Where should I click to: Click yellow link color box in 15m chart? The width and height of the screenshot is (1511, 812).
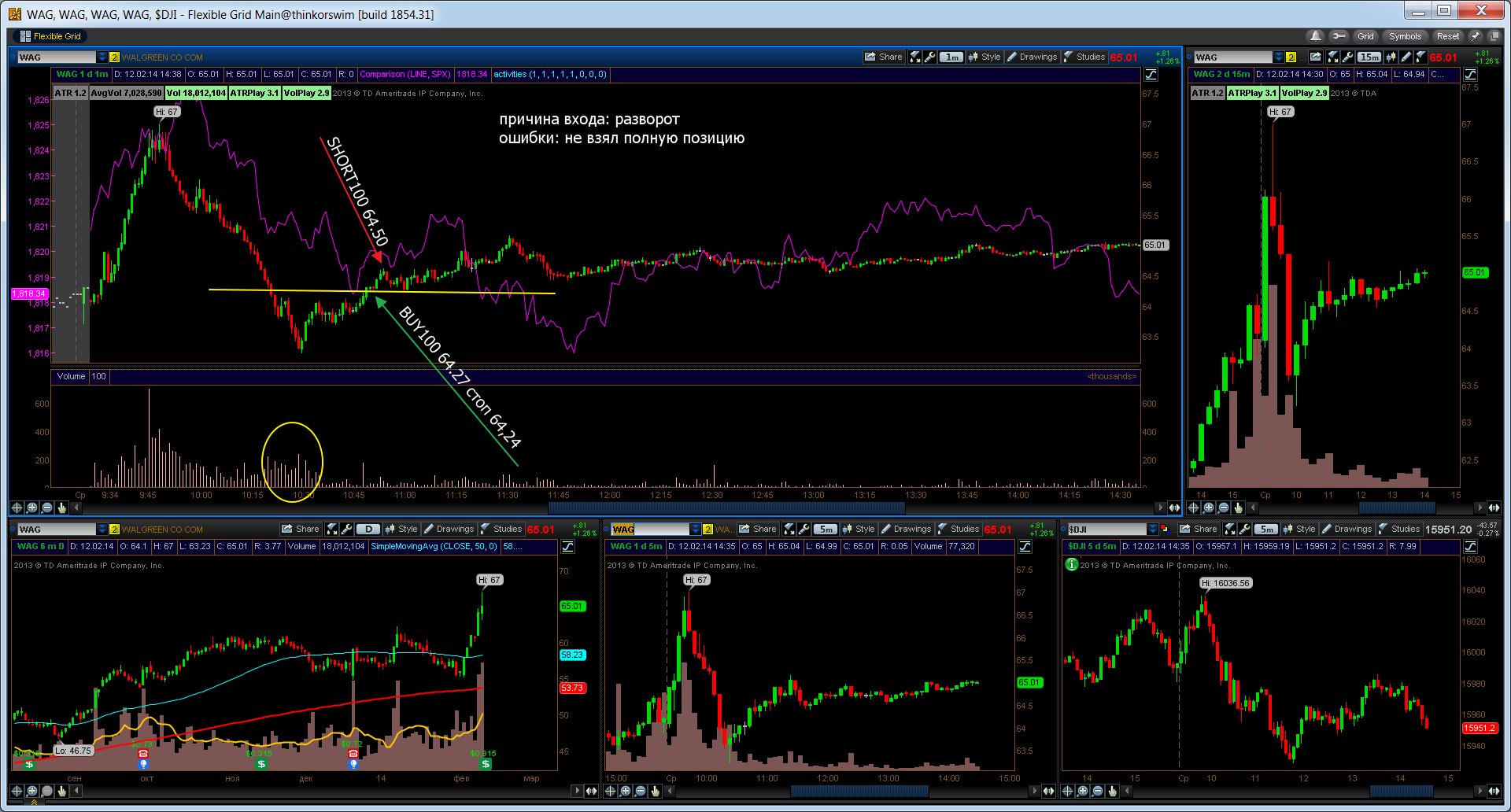[1291, 57]
